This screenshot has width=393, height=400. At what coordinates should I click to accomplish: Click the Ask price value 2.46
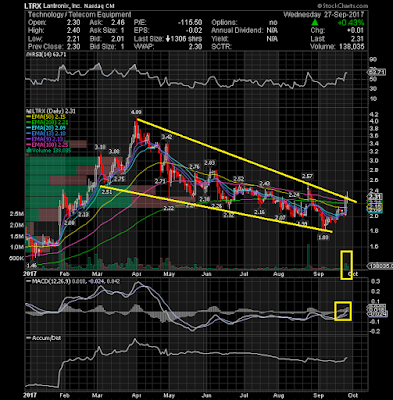click(x=118, y=23)
